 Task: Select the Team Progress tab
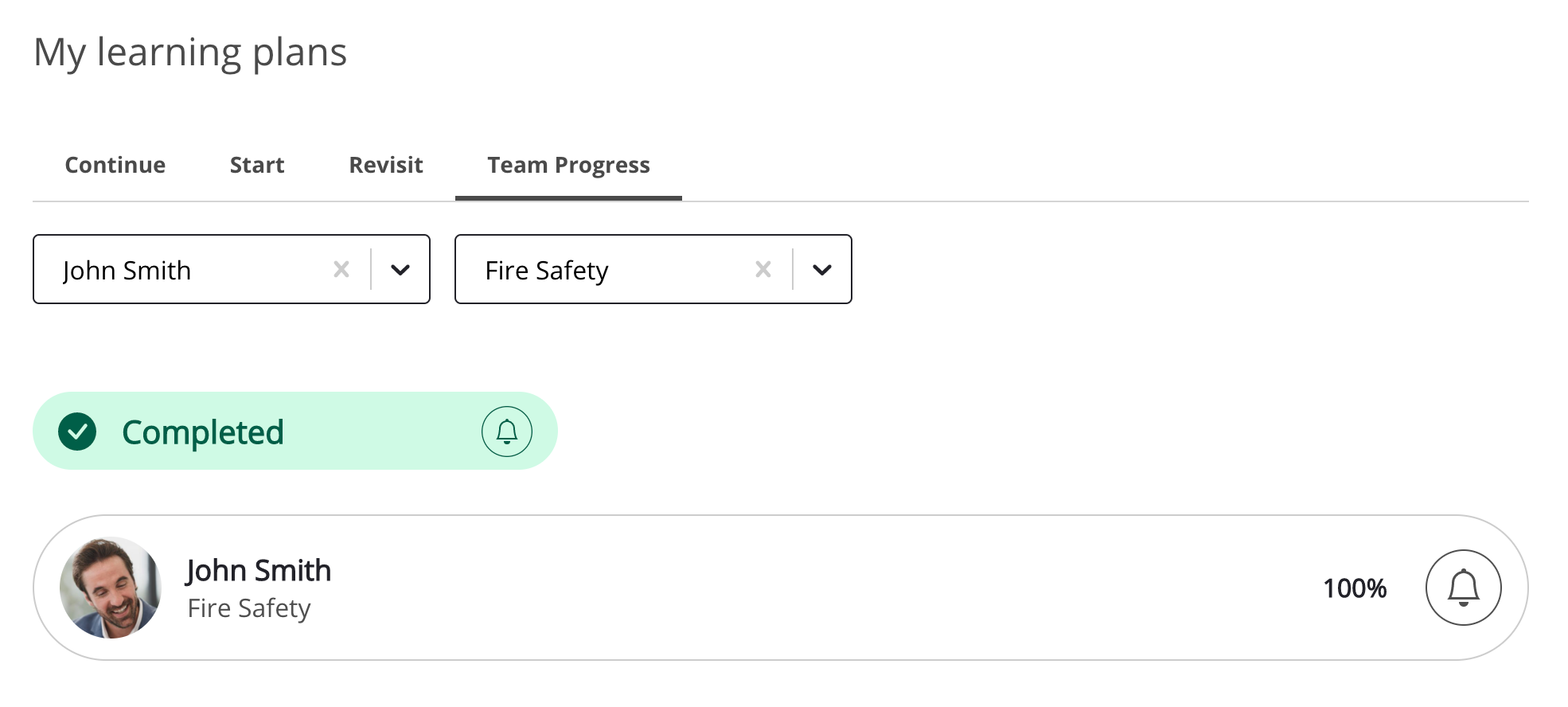click(x=568, y=165)
